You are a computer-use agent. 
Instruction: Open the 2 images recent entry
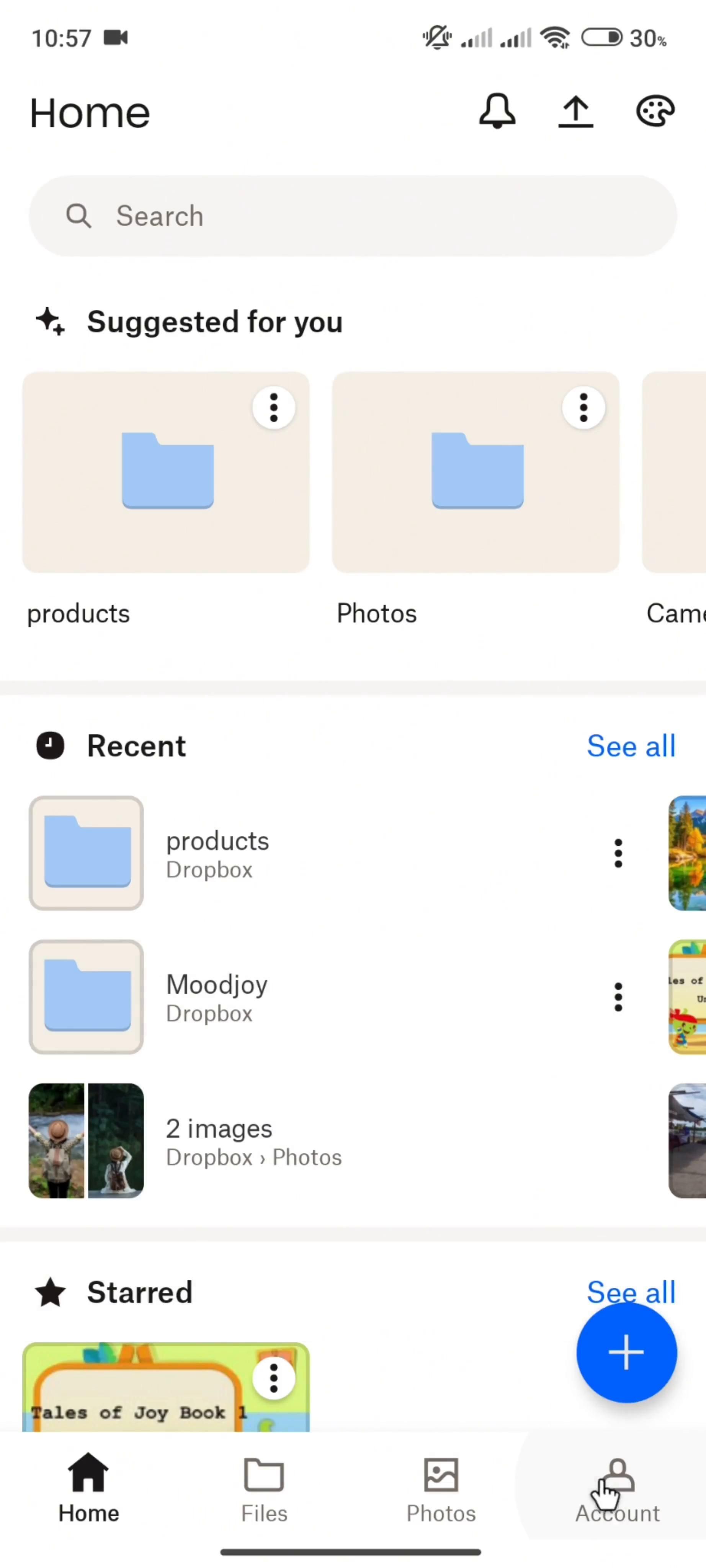253,1141
